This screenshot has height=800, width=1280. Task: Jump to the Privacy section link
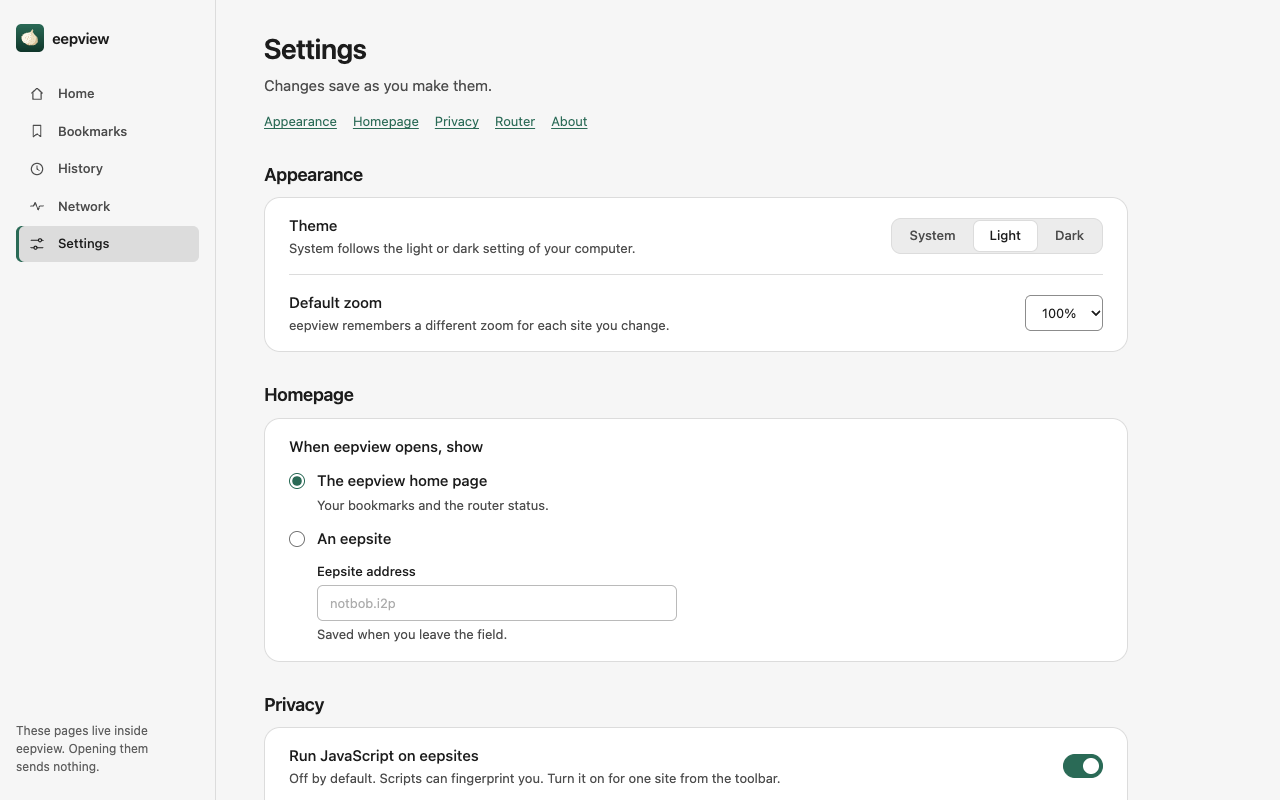(x=457, y=122)
